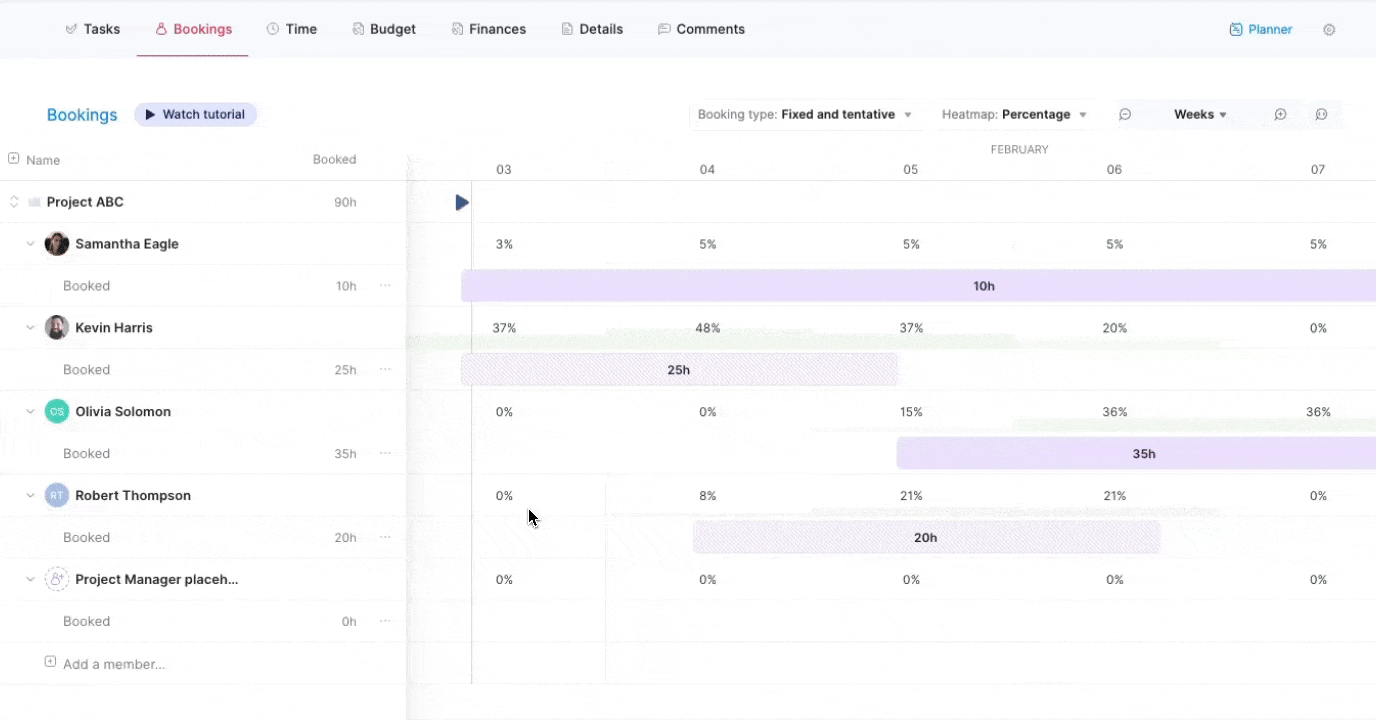Switch to the Budget tab
Image resolution: width=1376 pixels, height=720 pixels.
(383, 30)
